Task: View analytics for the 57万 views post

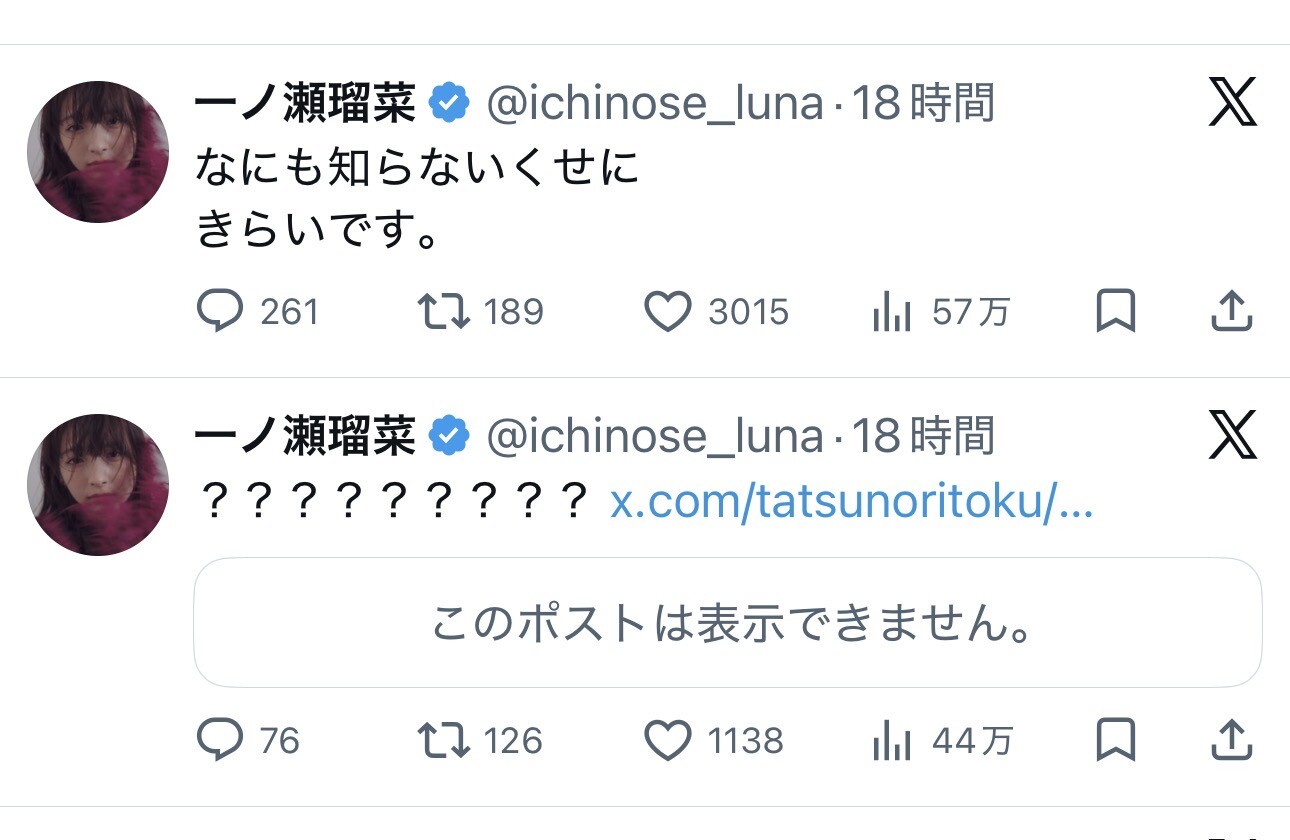Action: (891, 313)
